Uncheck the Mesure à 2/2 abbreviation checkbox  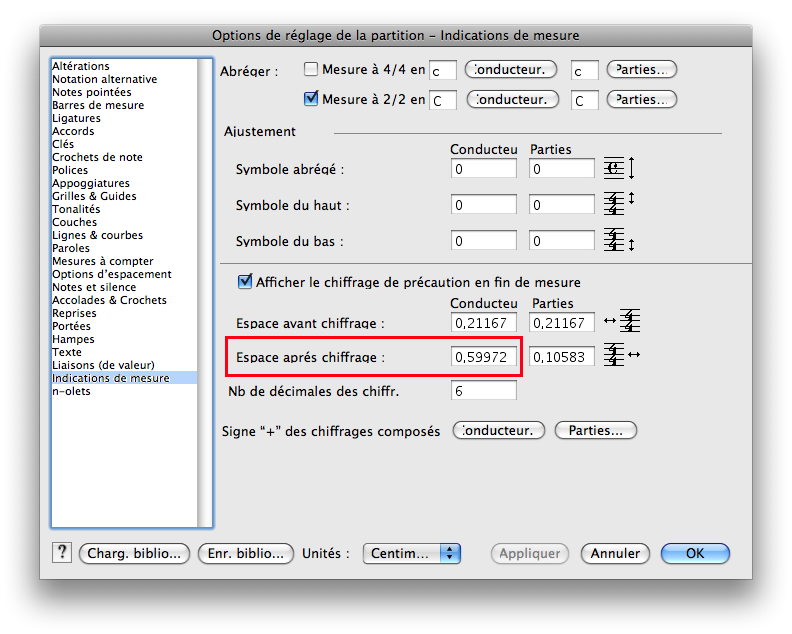[311, 99]
